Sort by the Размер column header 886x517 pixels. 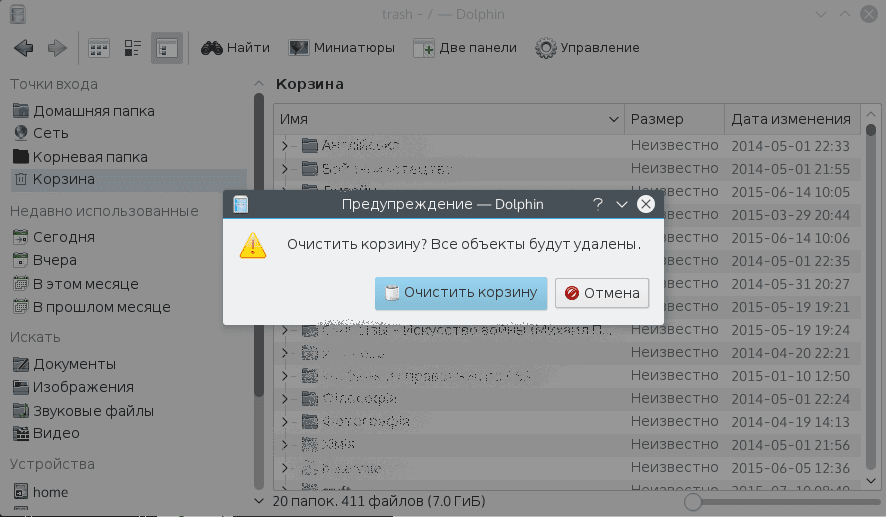pyautogui.click(x=674, y=119)
